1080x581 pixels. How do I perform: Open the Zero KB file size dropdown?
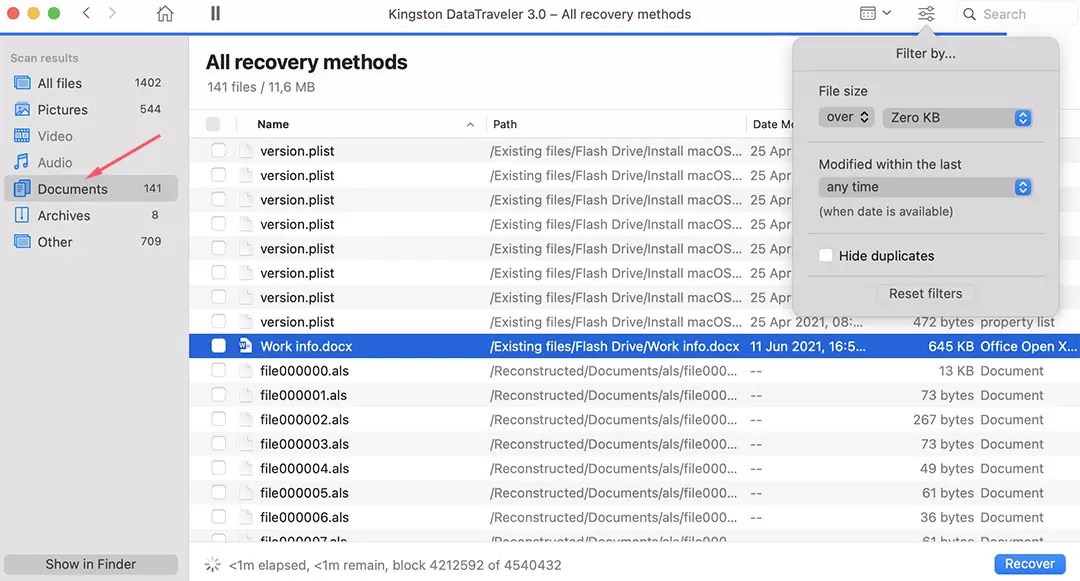957,117
